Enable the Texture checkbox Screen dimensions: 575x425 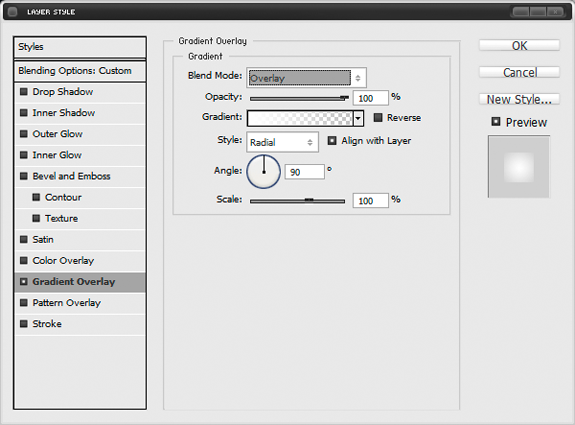point(36,219)
